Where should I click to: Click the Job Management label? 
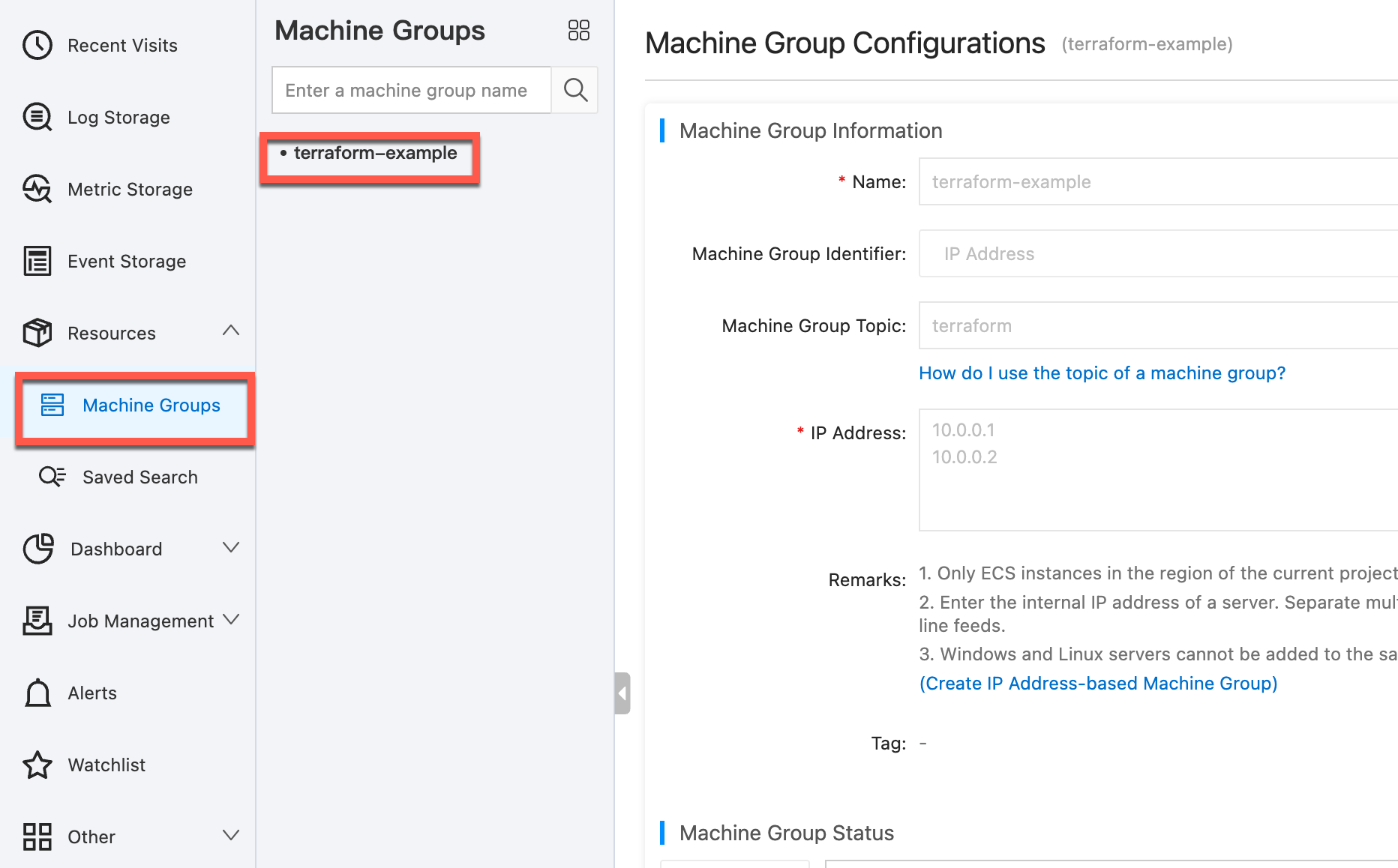[x=141, y=621]
